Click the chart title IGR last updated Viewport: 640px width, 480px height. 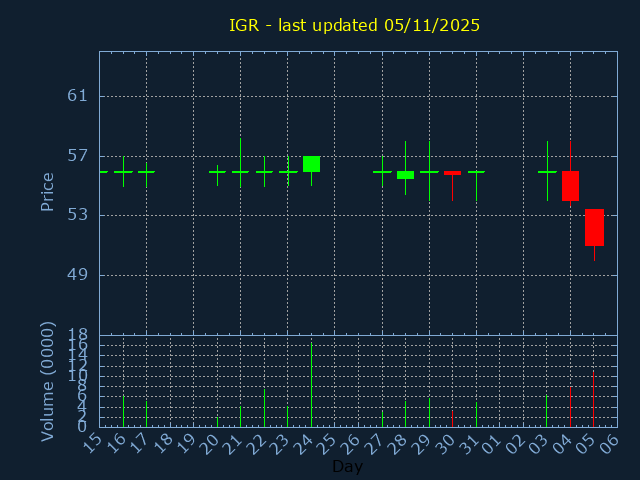point(354,25)
